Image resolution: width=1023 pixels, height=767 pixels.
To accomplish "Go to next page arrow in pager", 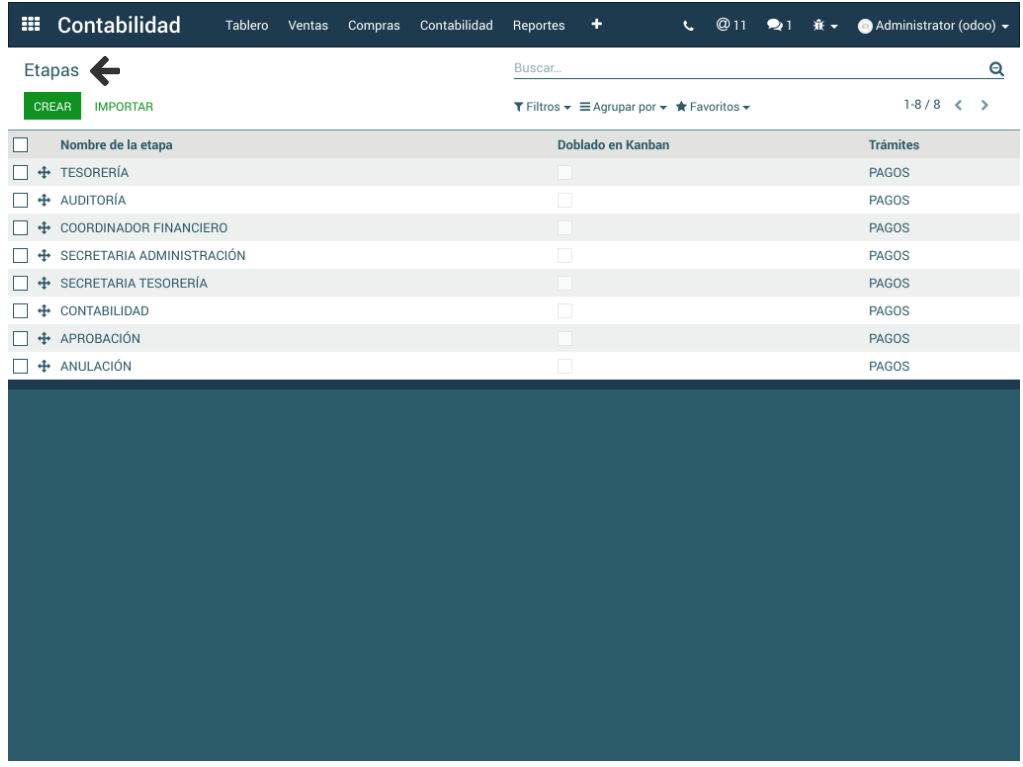I will point(985,105).
